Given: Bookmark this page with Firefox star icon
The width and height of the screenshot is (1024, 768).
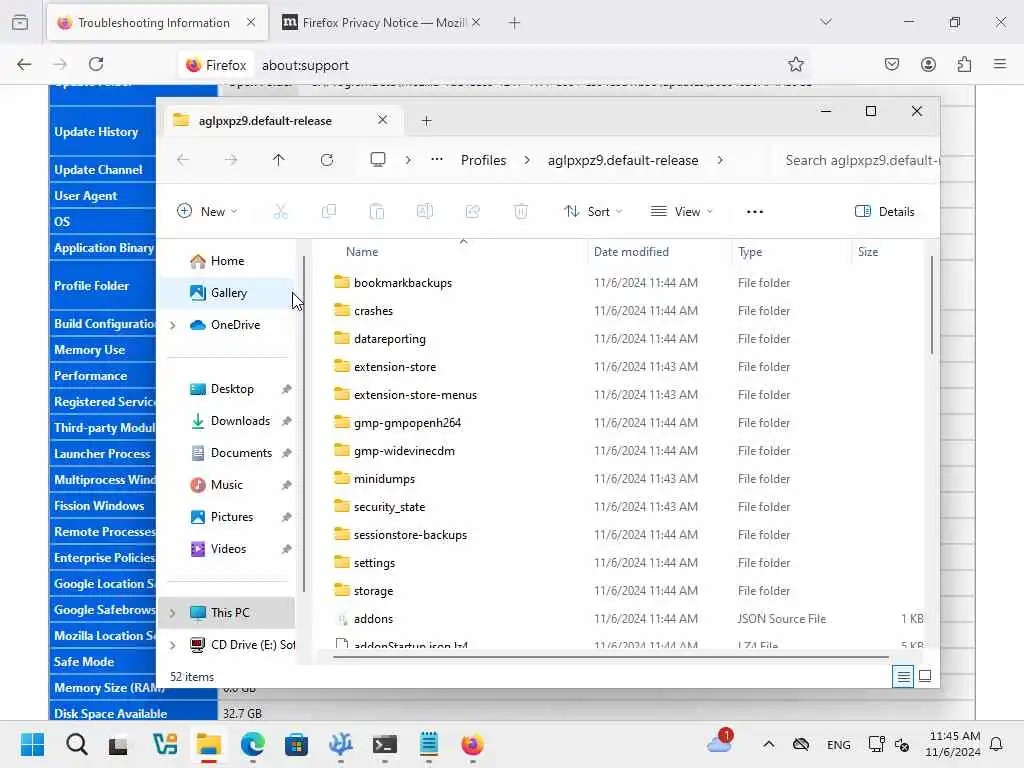Looking at the screenshot, I should tap(795, 64).
